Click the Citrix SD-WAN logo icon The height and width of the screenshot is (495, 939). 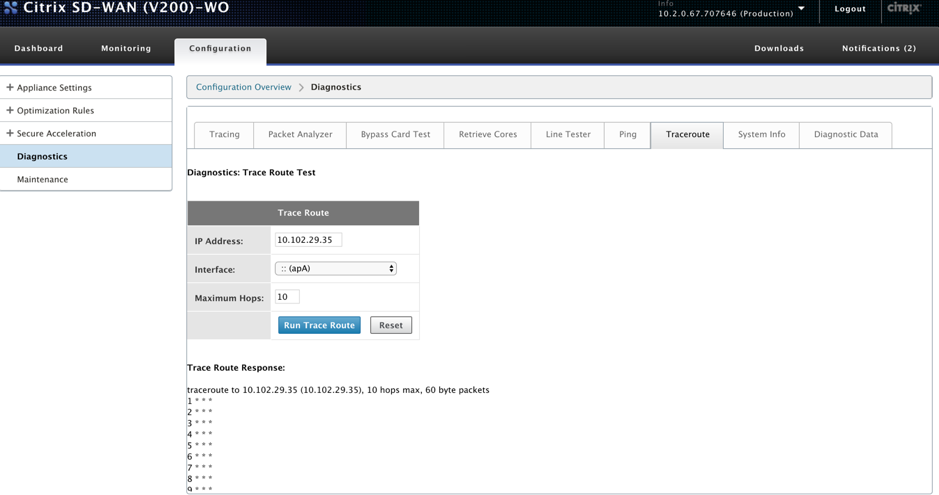[10, 7]
